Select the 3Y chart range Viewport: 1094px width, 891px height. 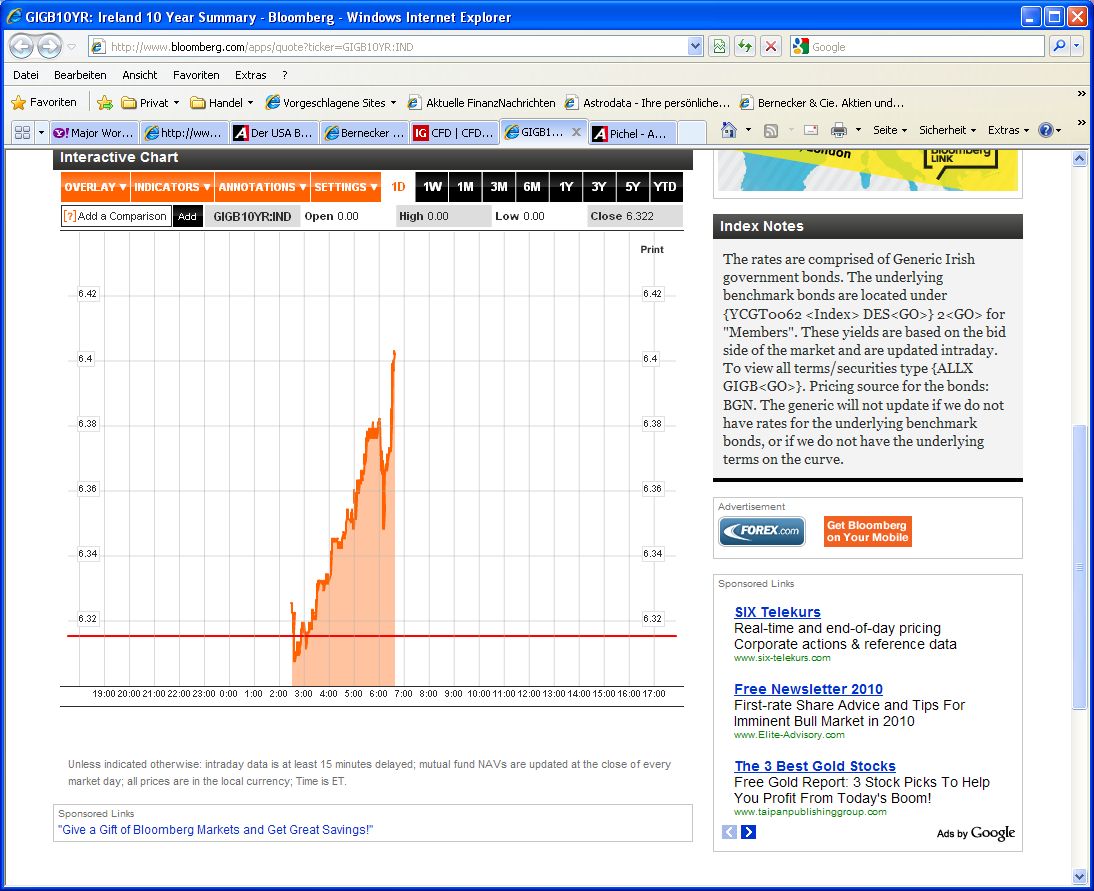point(599,187)
